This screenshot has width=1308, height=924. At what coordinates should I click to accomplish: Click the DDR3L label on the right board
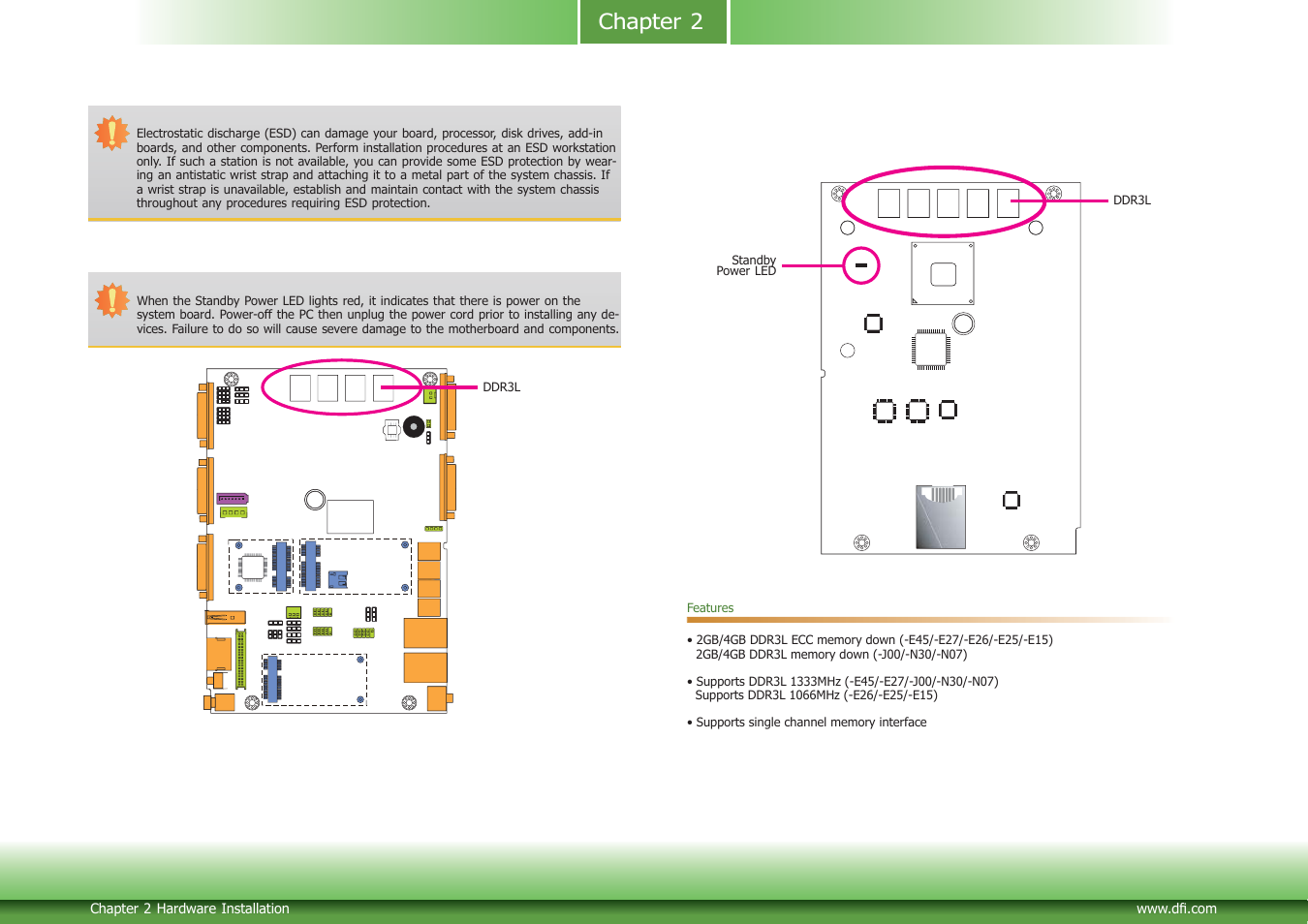(1132, 200)
